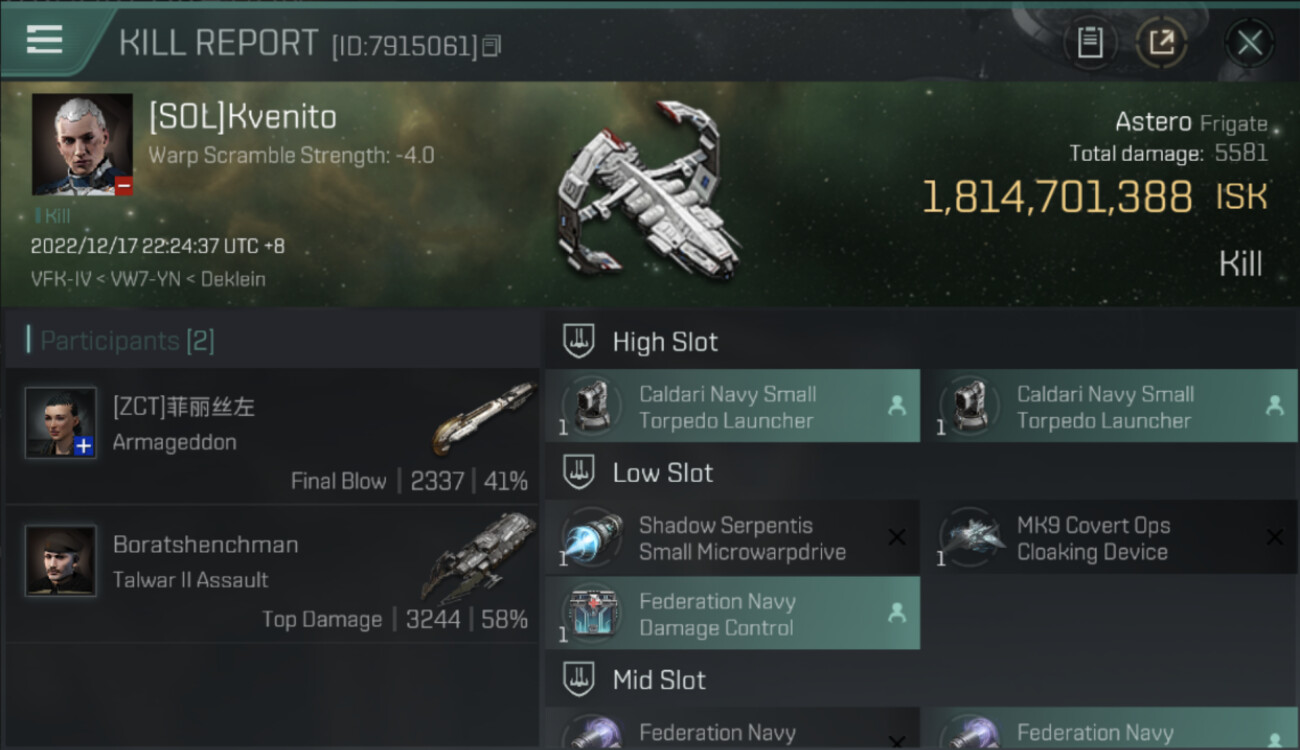Open the hamburger main menu

(x=44, y=39)
